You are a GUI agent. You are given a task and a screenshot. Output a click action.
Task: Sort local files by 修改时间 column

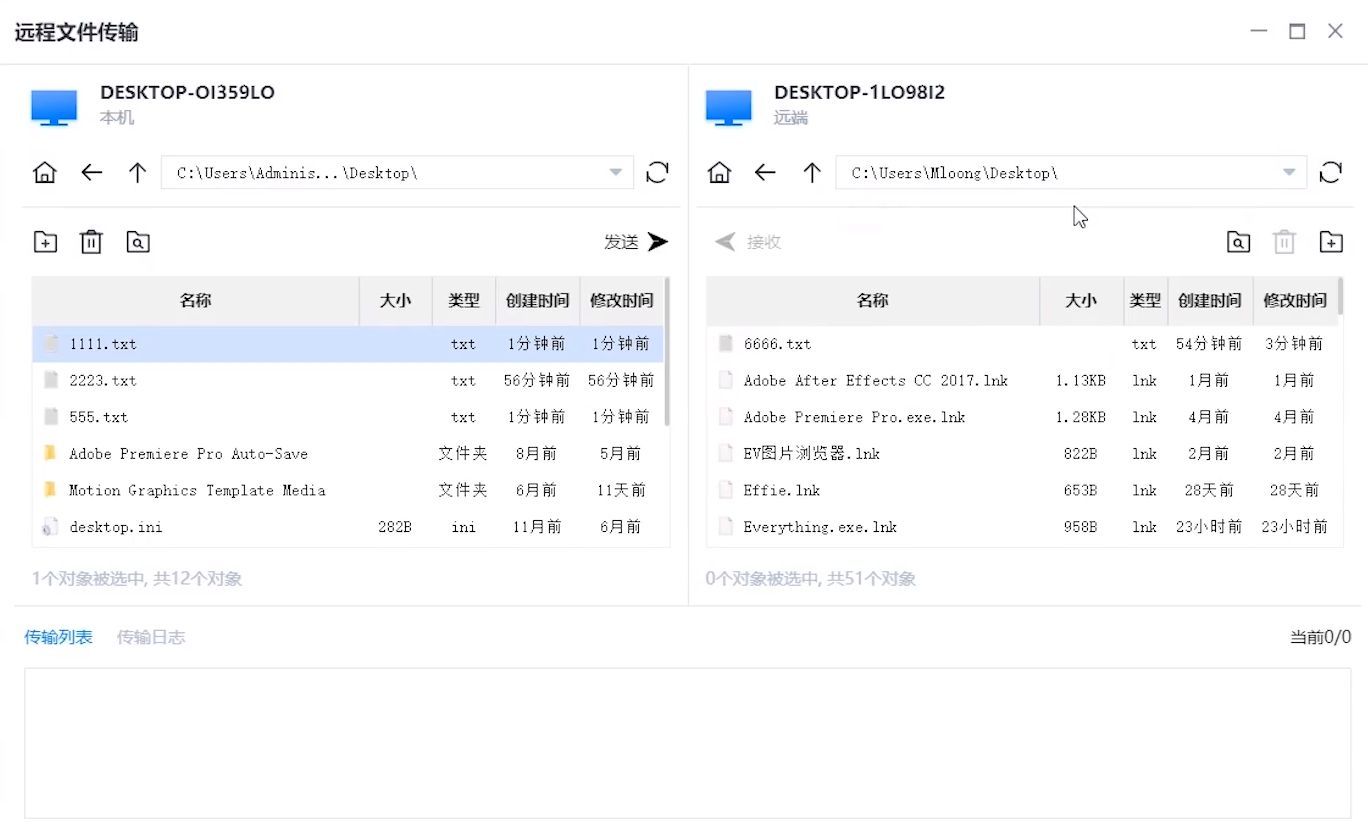(621, 300)
